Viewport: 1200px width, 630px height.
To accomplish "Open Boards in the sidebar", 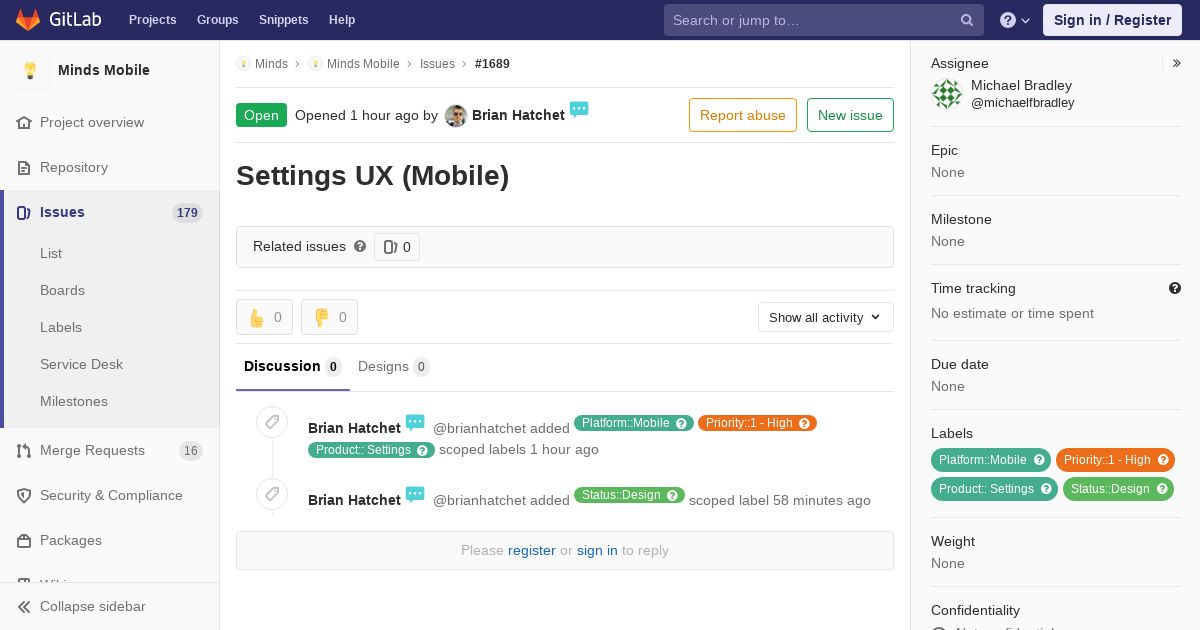I will tap(62, 290).
